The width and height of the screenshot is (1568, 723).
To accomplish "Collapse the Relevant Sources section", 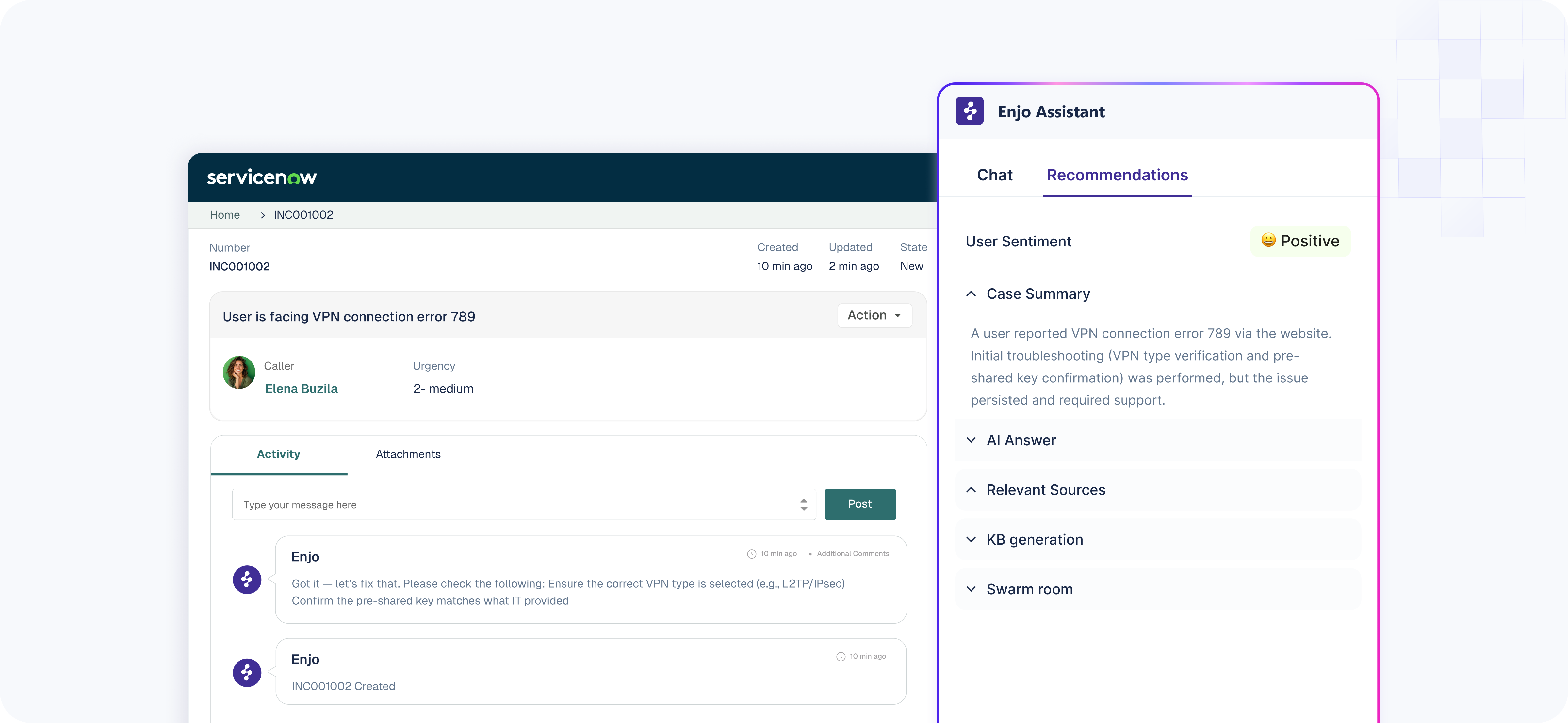I will point(972,490).
